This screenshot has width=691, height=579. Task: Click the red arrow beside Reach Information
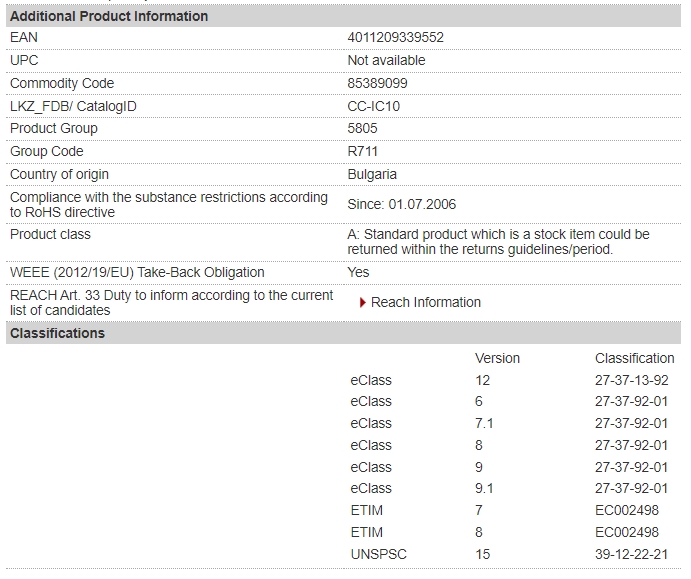(363, 302)
